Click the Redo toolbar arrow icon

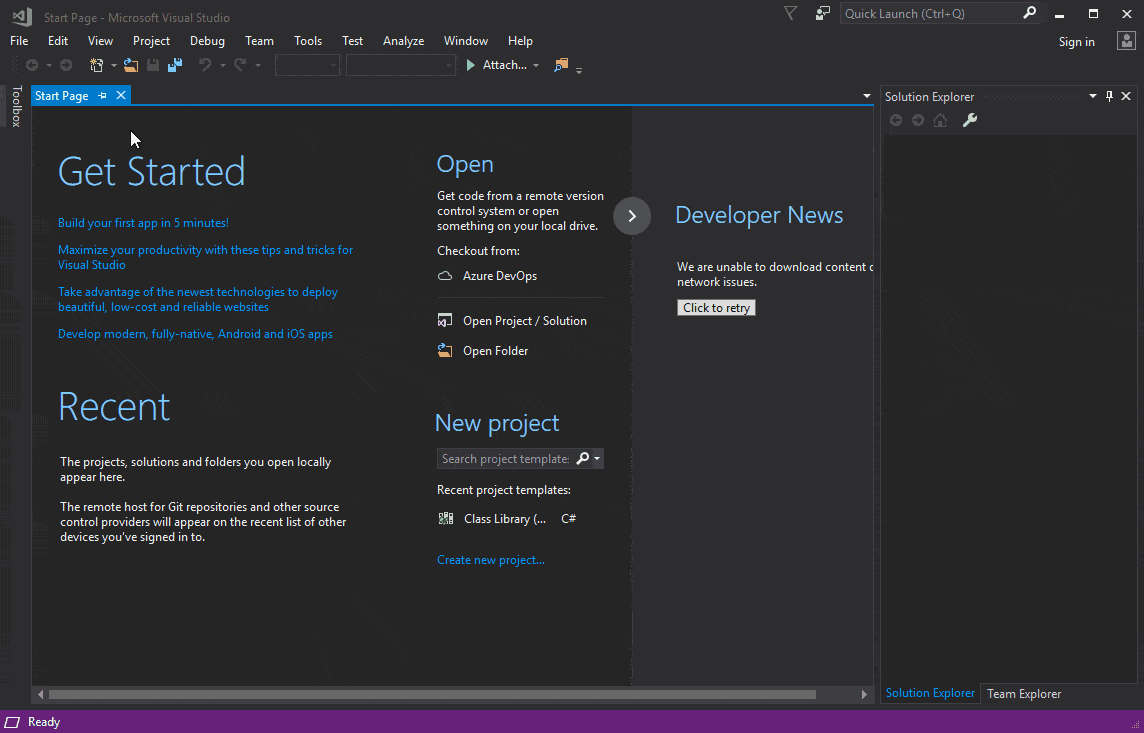pos(239,65)
